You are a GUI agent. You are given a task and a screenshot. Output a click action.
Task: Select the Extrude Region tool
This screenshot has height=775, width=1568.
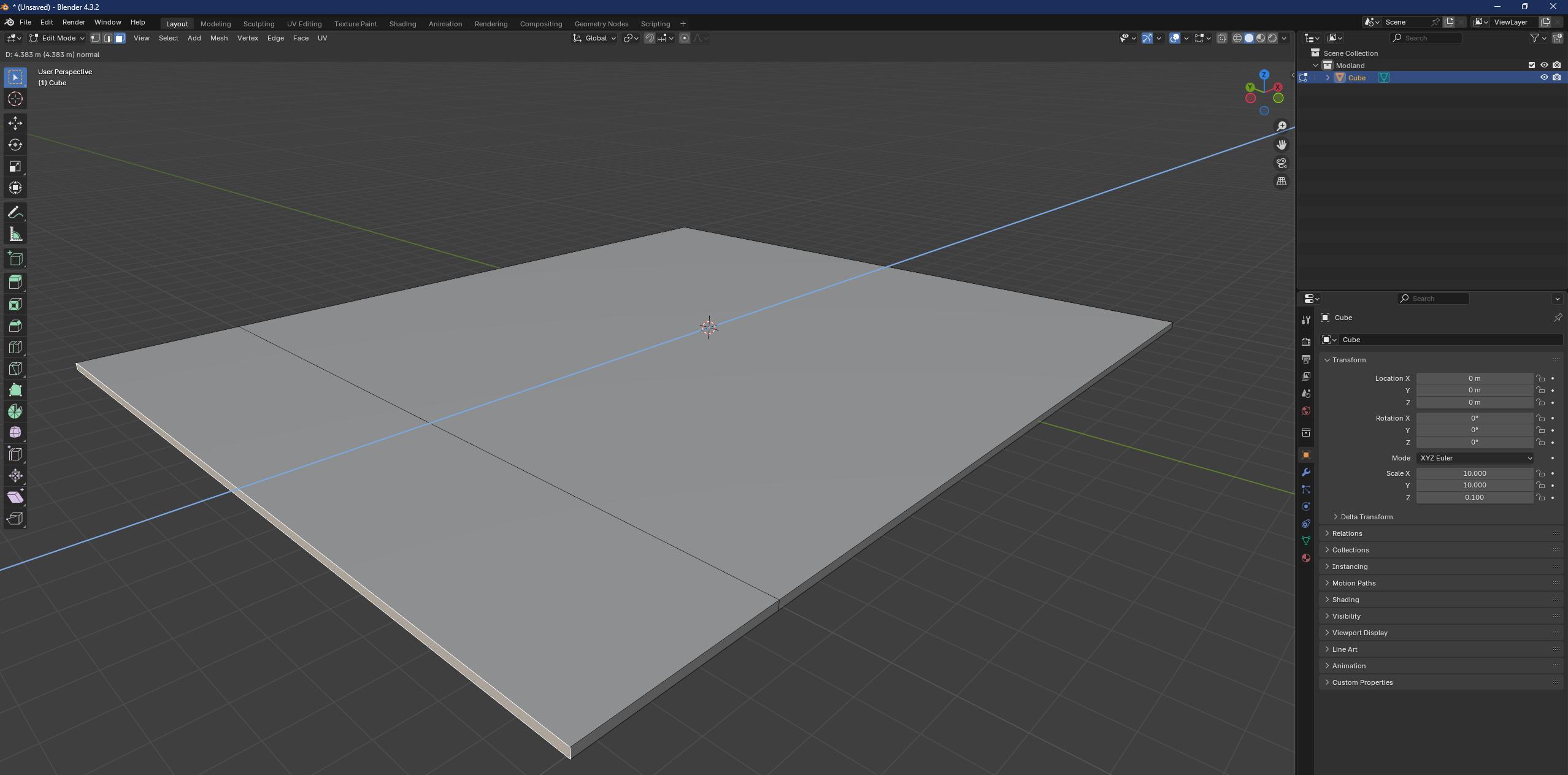(15, 283)
